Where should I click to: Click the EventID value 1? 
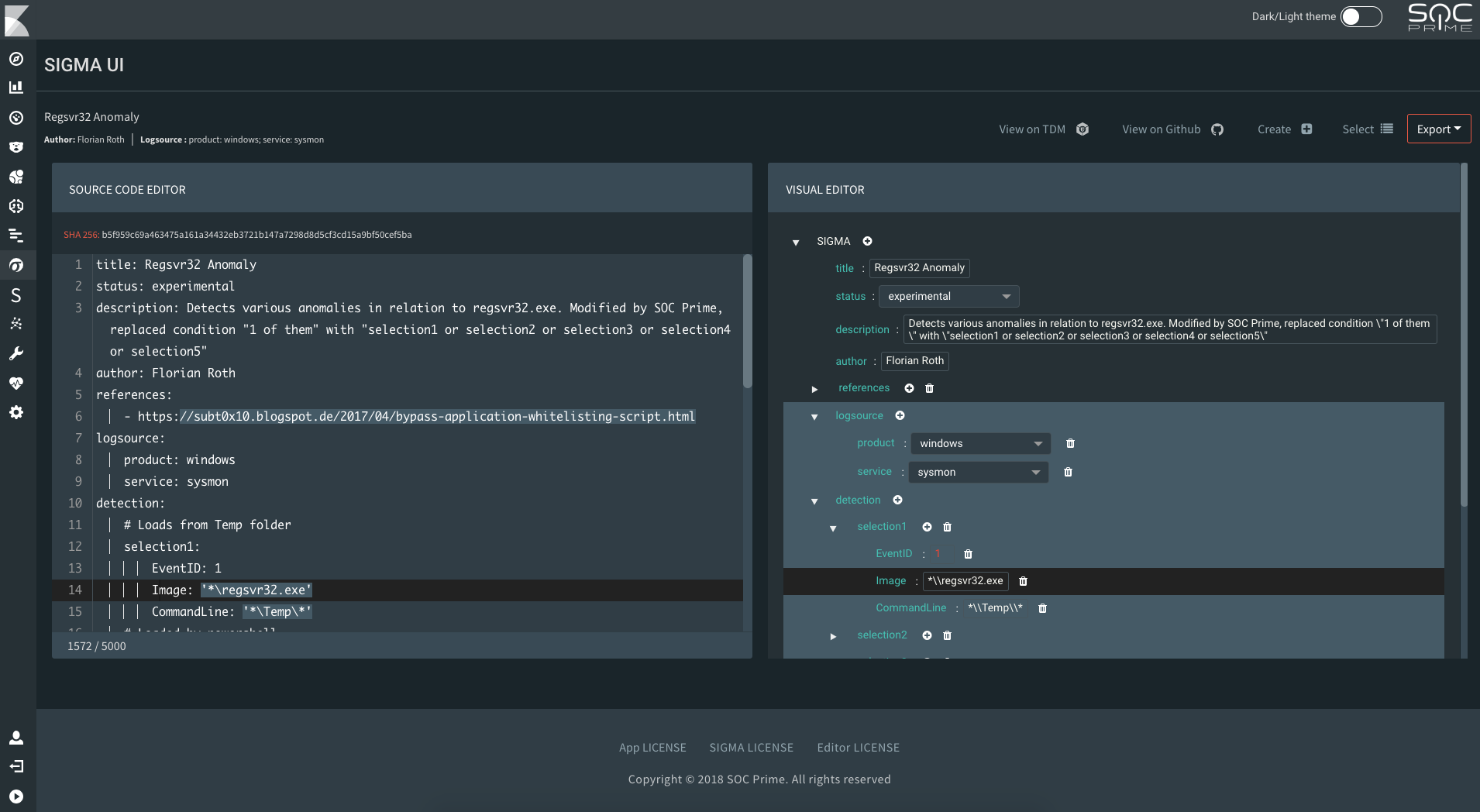click(938, 554)
